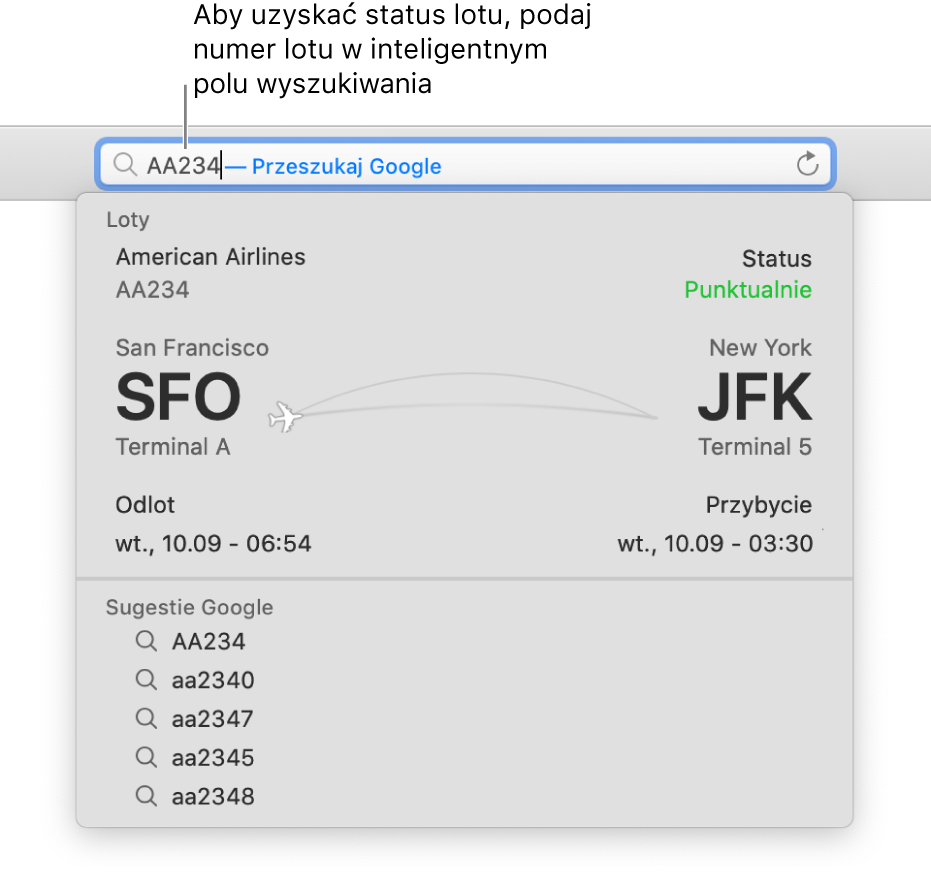Click search icon beside aa2340 suggestion

146,680
